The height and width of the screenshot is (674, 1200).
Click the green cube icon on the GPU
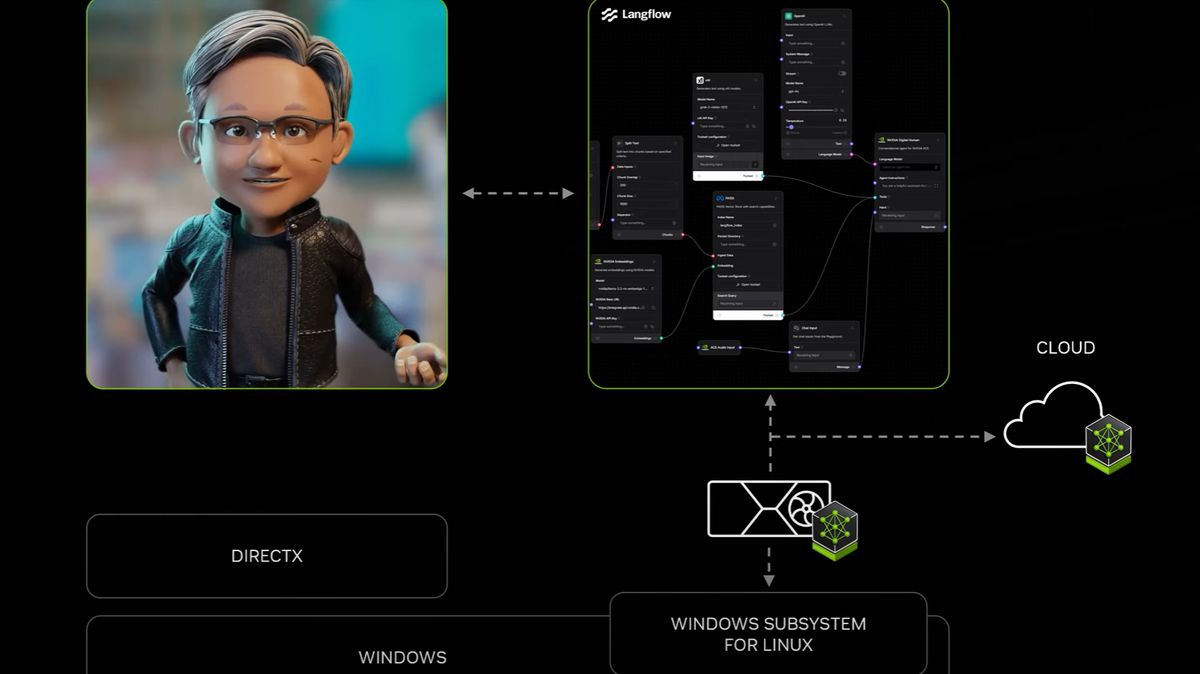pos(834,530)
